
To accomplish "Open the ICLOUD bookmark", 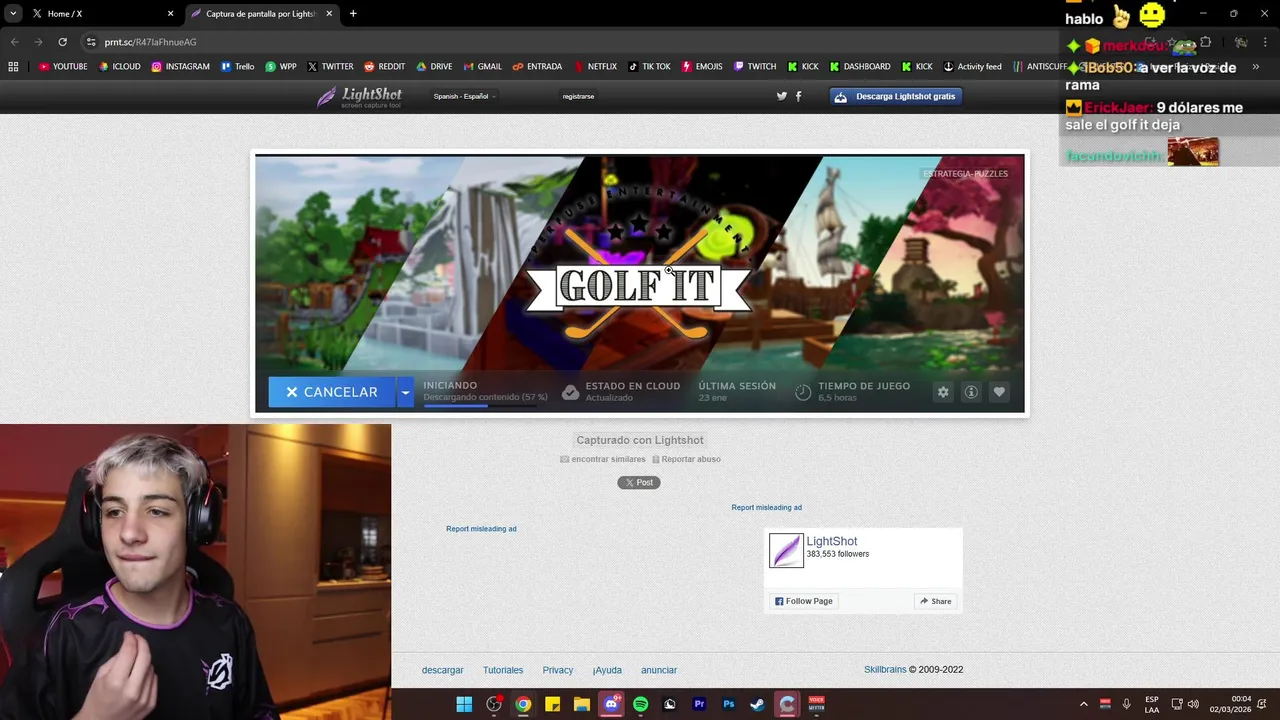I will click(x=120, y=67).
